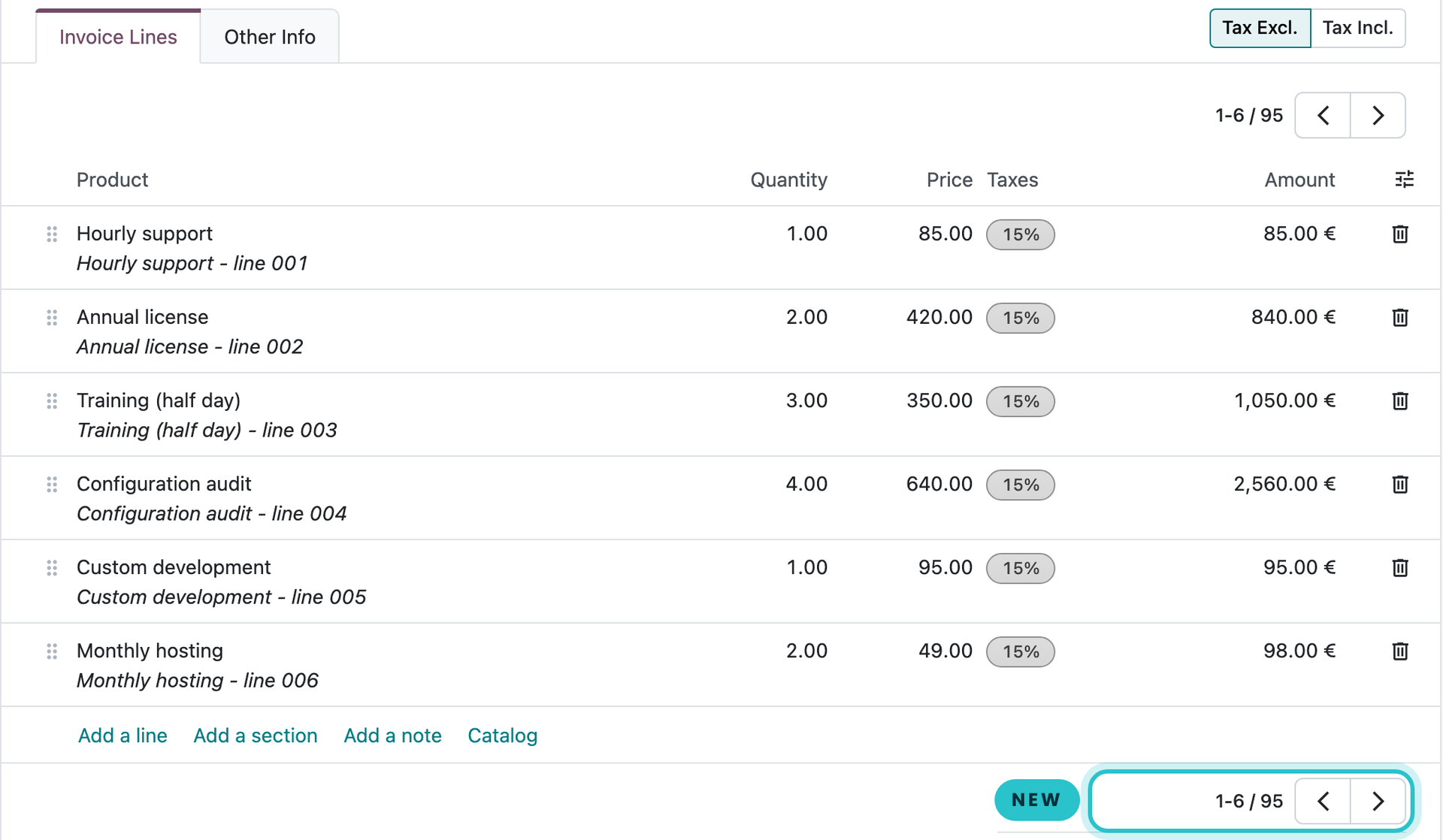Delete the Hourly support invoice line

tap(1399, 234)
